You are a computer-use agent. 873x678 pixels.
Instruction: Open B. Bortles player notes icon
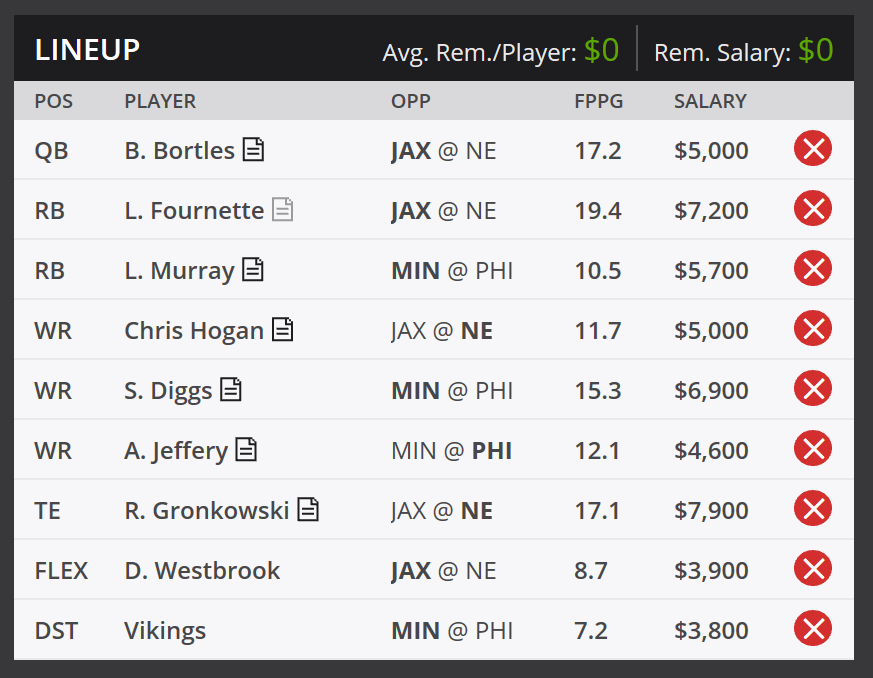pyautogui.click(x=253, y=149)
